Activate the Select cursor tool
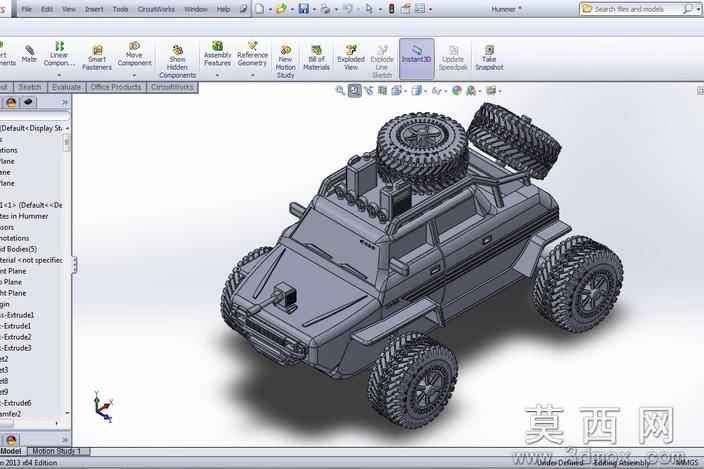 click(x=369, y=9)
